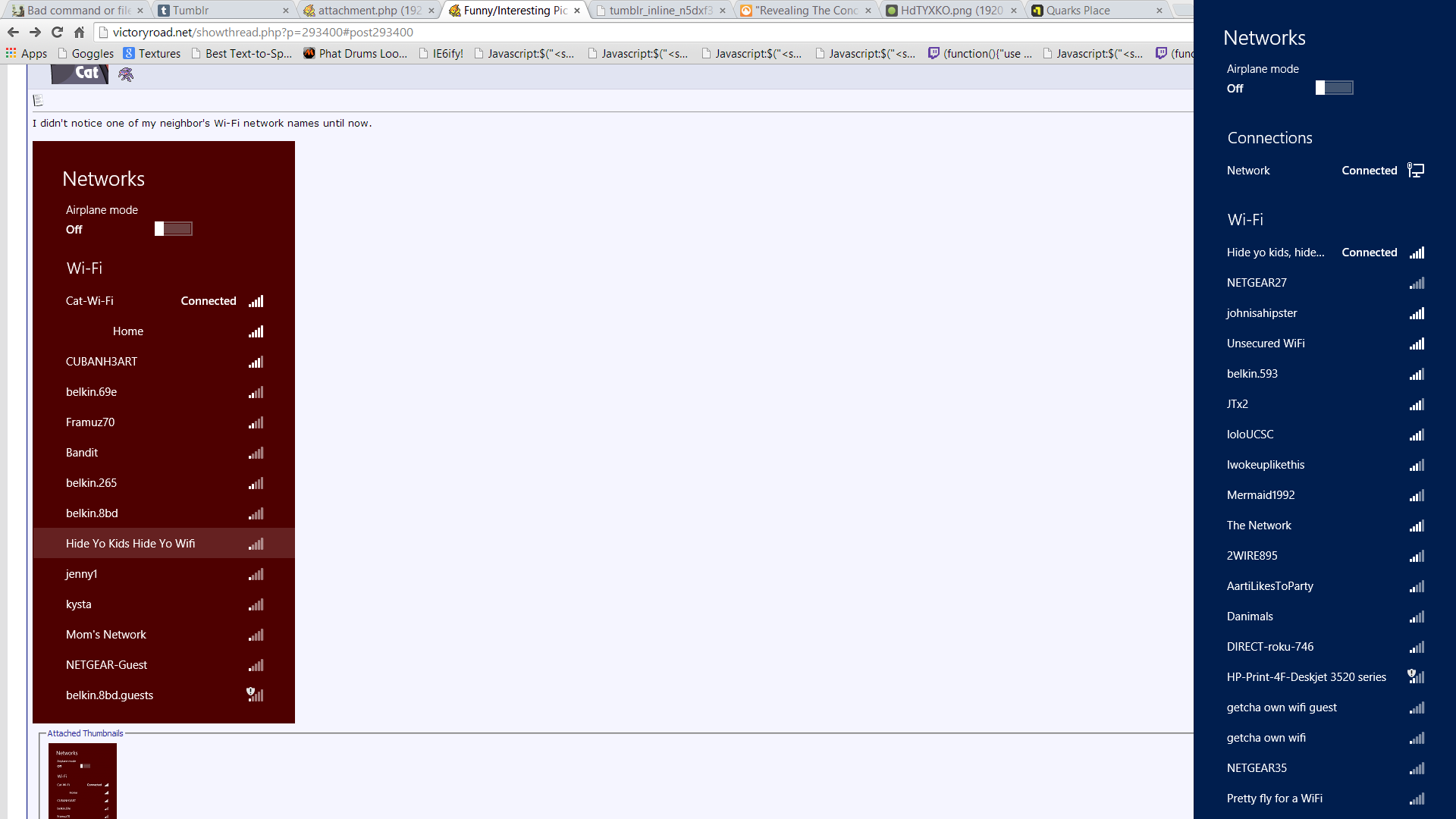Screen dimensions: 1456x819
Task: Close the Tumblr tab
Action: (285, 11)
